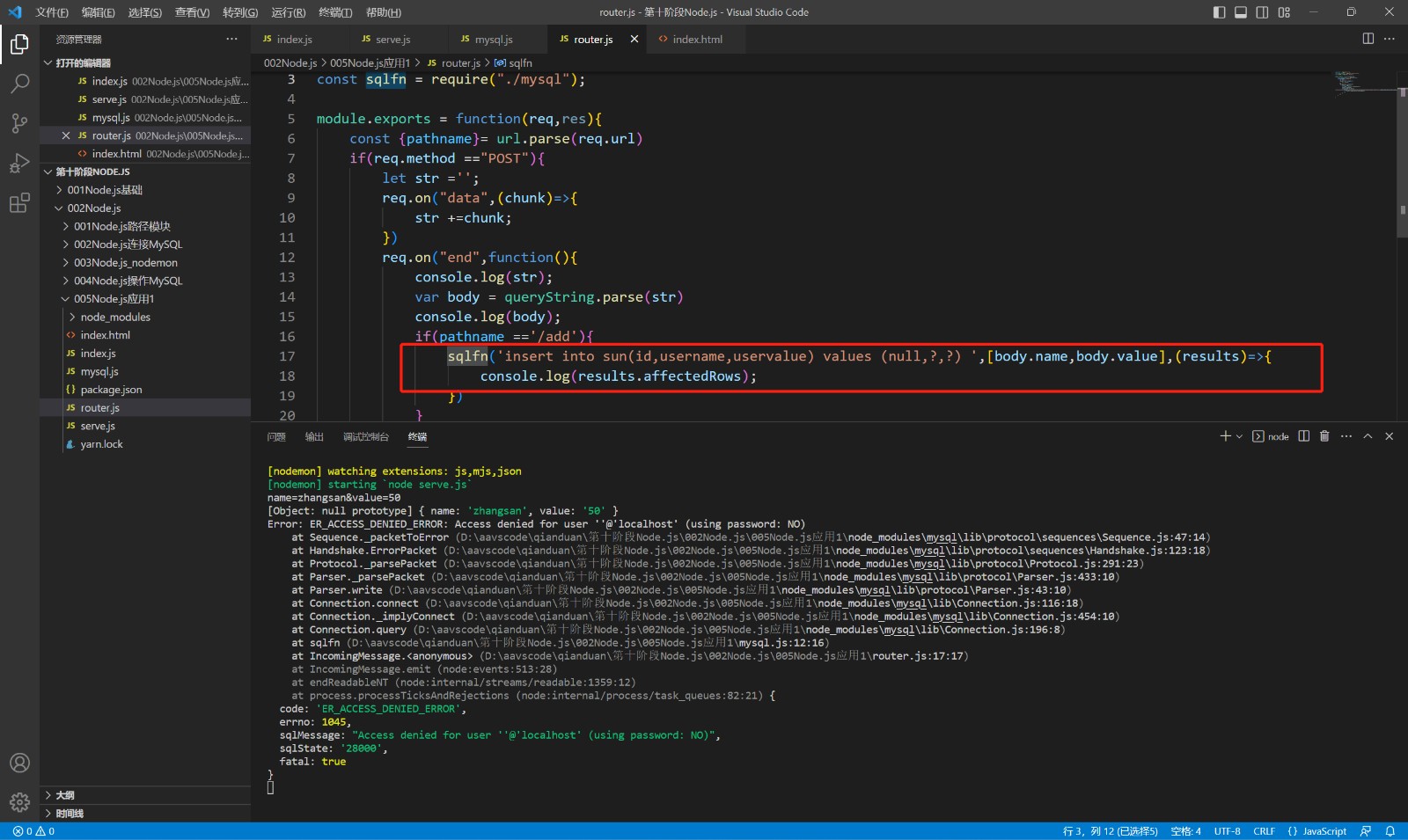The height and width of the screenshot is (840, 1408).
Task: Split the terminal pane
Action: [x=1304, y=436]
